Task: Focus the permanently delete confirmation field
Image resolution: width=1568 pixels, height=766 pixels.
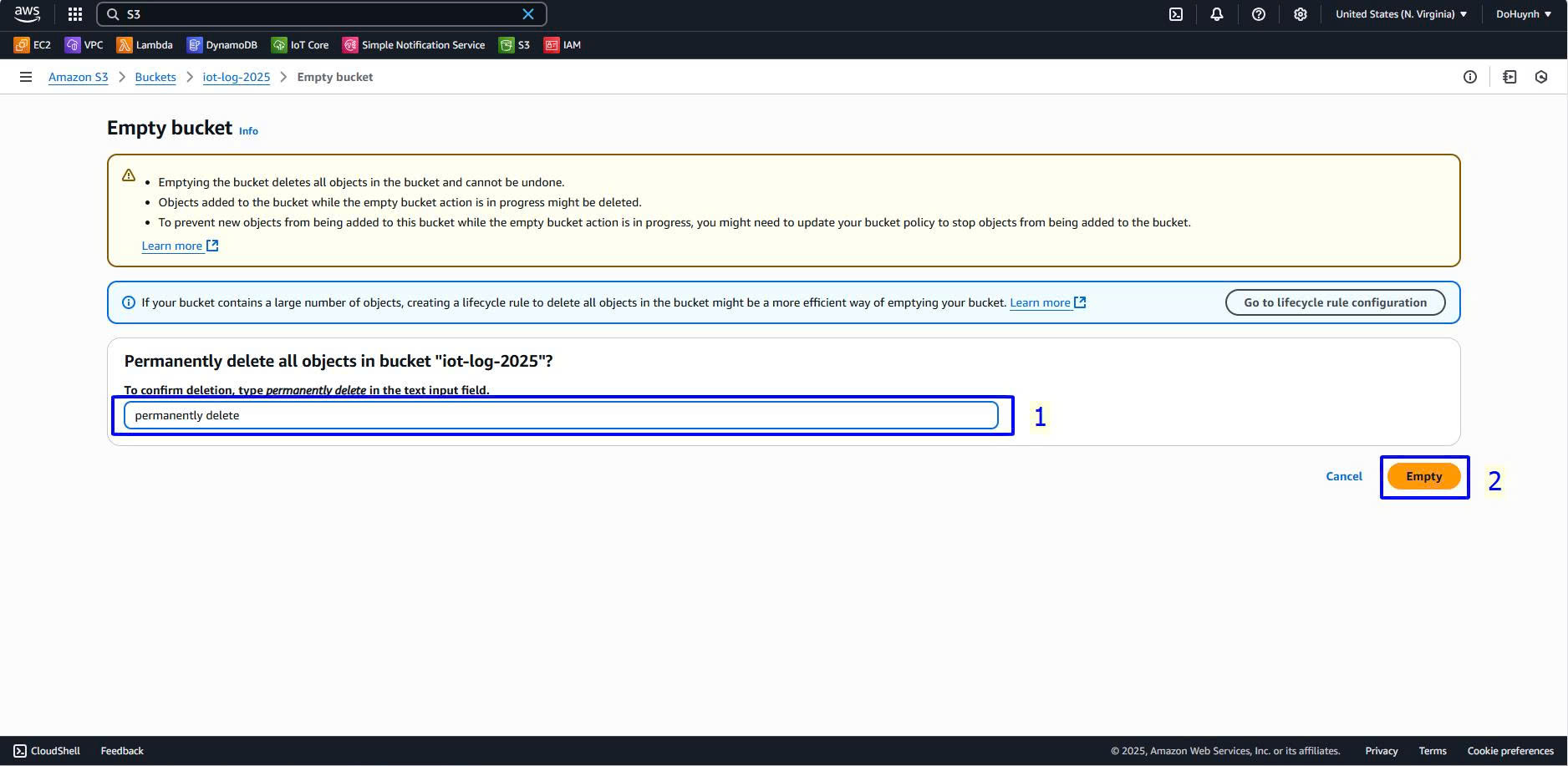Action: pyautogui.click(x=560, y=415)
